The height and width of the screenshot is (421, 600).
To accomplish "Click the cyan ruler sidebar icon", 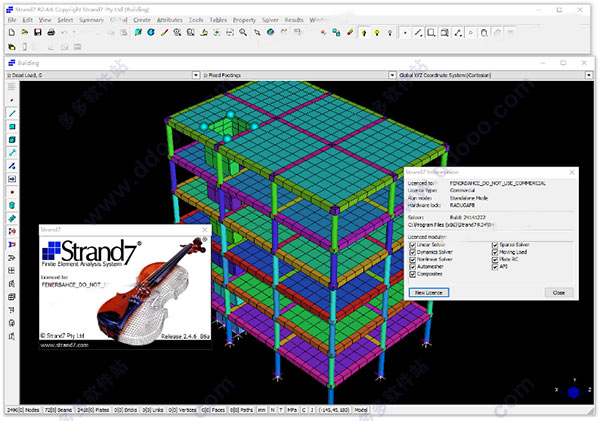I will (x=12, y=218).
